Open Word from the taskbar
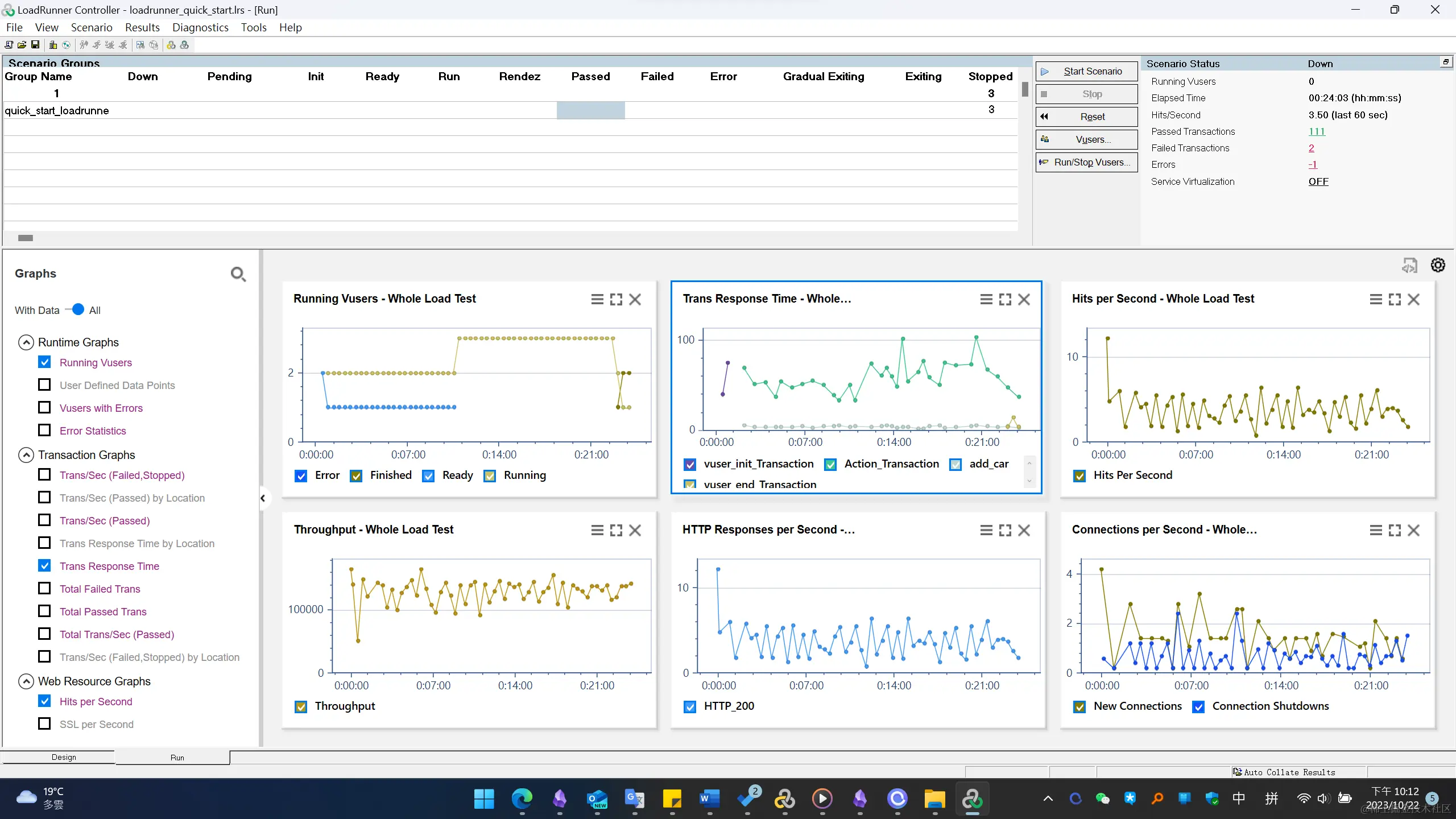The height and width of the screenshot is (819, 1456). 709,799
